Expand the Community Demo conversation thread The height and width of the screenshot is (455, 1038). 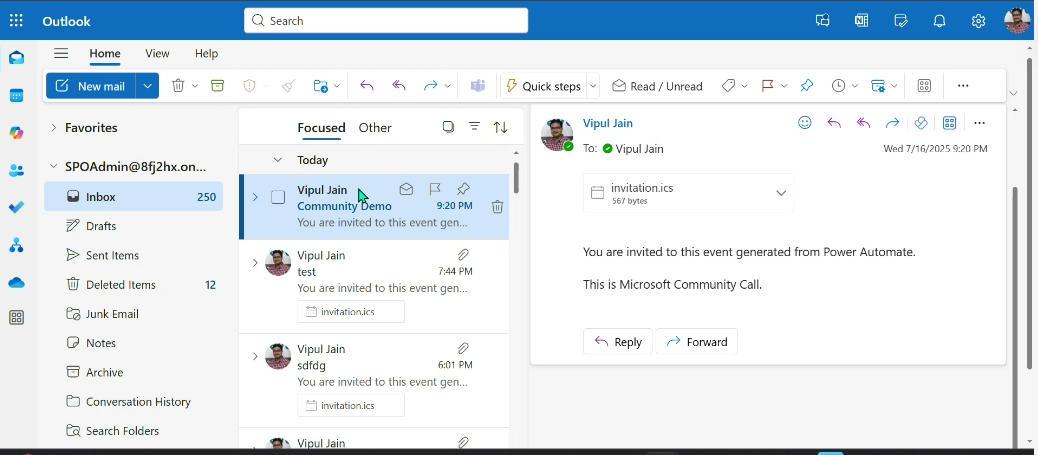point(255,197)
